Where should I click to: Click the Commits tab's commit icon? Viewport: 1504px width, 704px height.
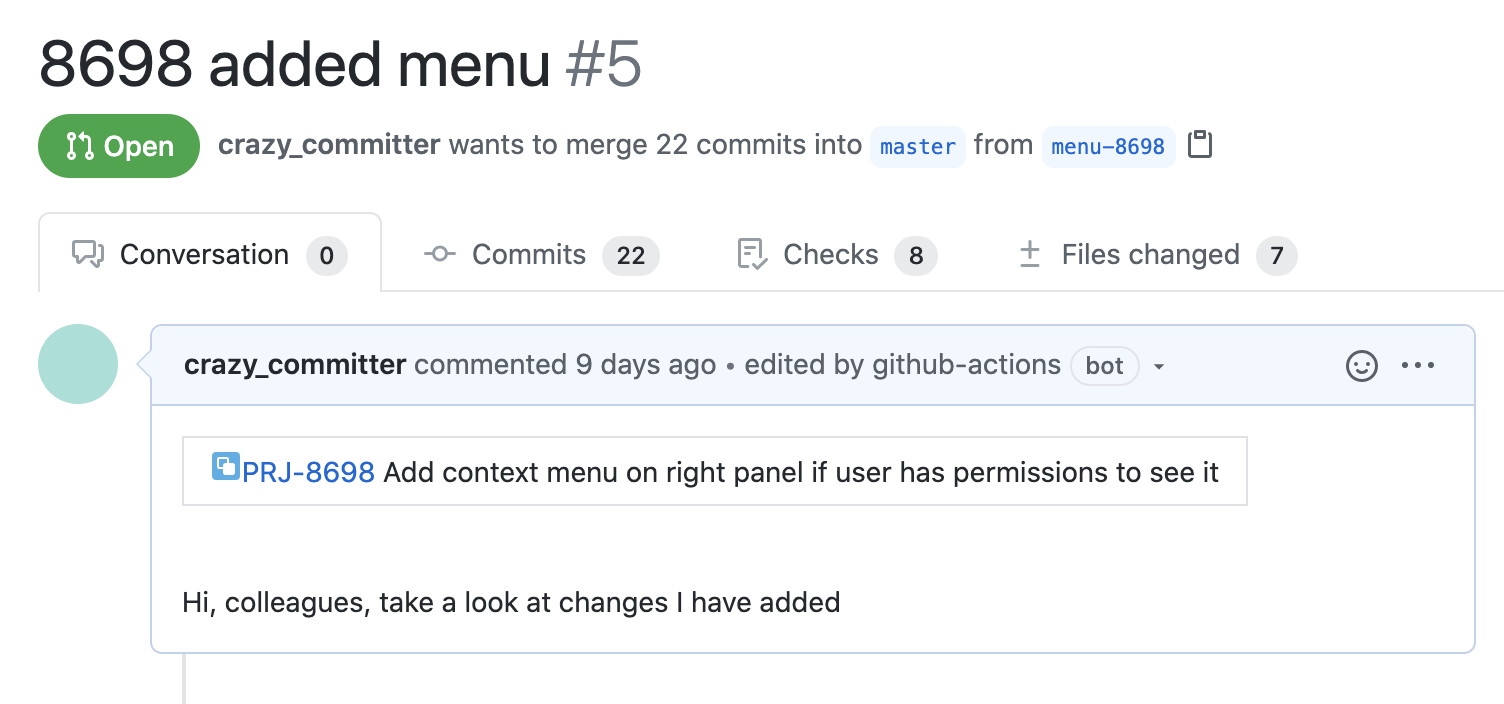point(440,255)
